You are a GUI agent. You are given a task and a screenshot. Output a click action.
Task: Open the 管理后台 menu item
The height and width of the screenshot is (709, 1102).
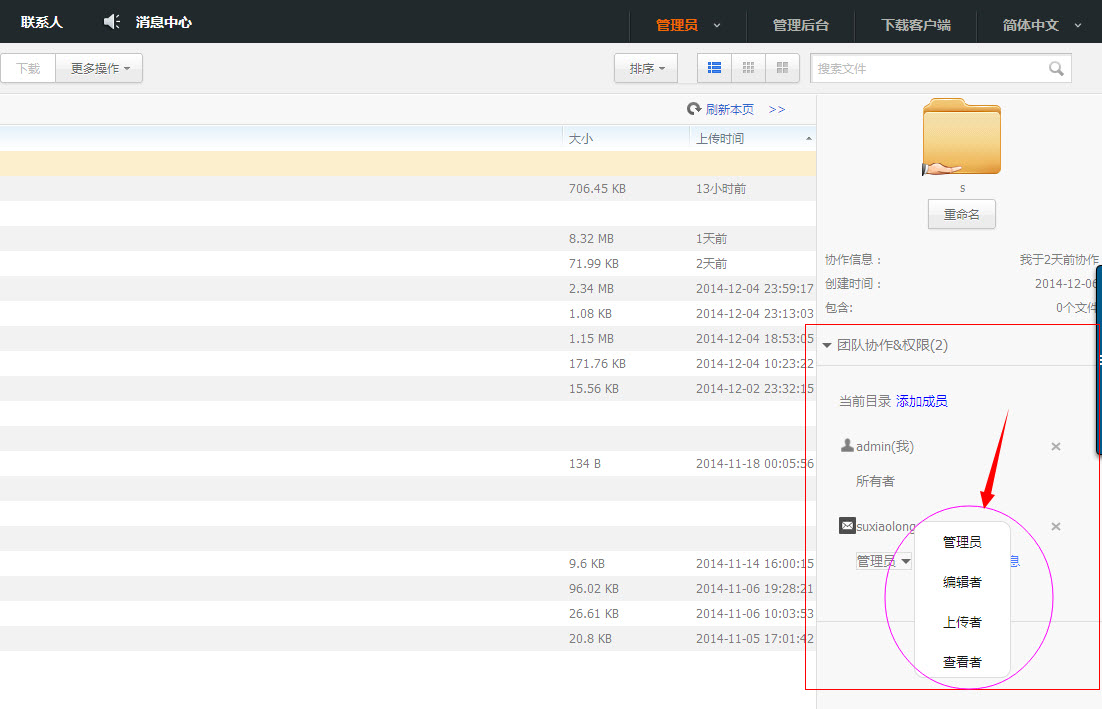click(800, 26)
